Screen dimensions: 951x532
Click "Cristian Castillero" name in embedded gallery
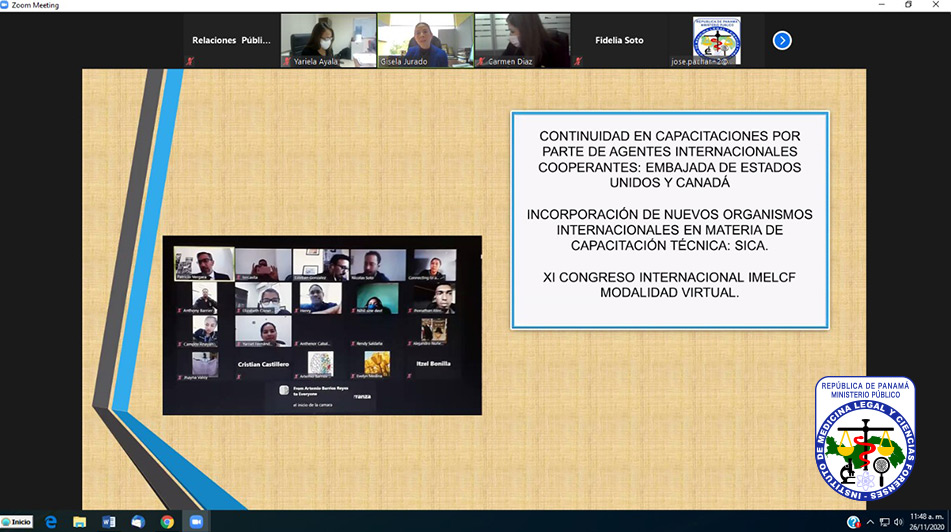263,365
